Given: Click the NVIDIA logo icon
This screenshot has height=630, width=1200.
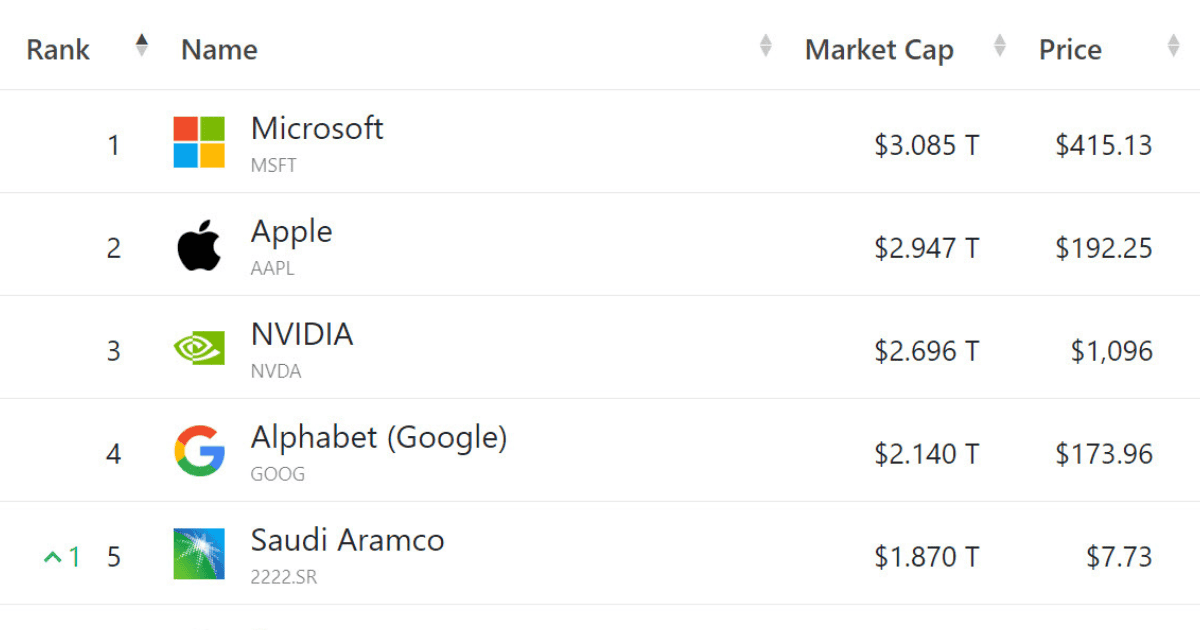Looking at the screenshot, I should coord(199,349).
